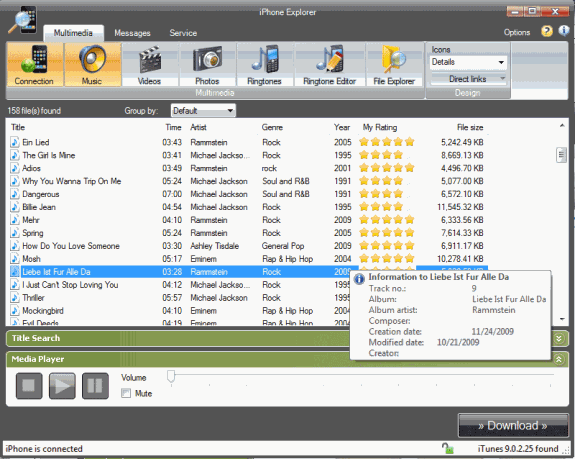
Task: Click the iPhone magnifier app logo
Action: click(23, 21)
